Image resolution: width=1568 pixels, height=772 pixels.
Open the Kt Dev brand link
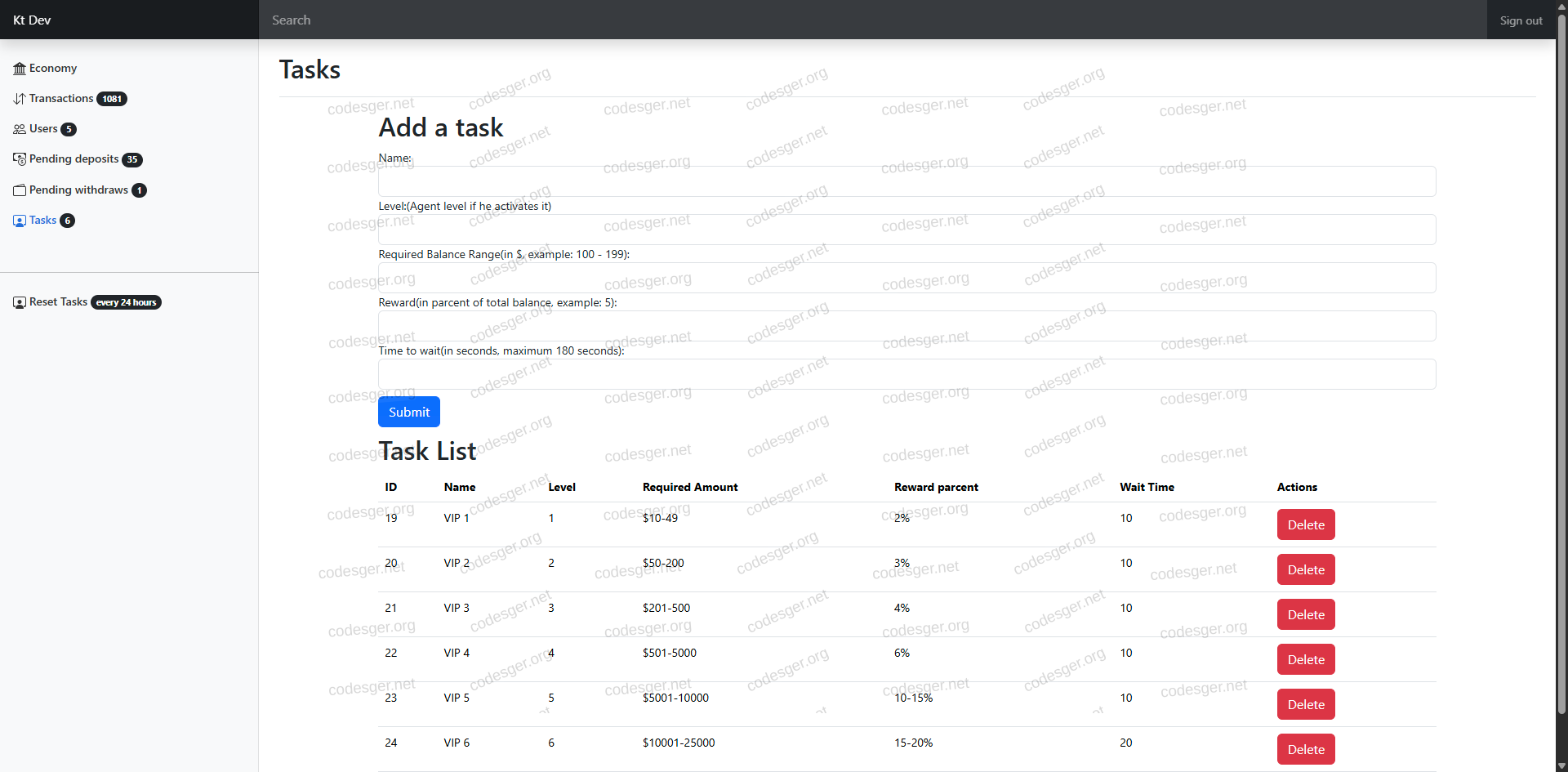[x=32, y=20]
